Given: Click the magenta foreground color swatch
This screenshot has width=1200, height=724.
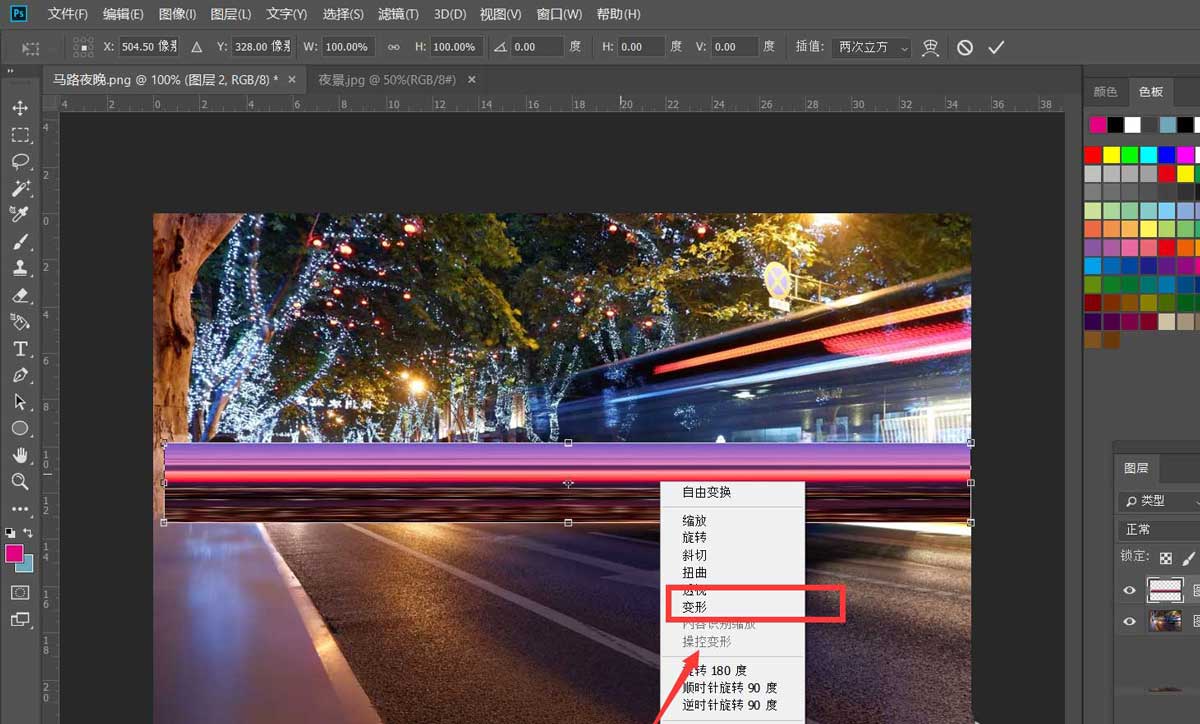Looking at the screenshot, I should point(13,553).
